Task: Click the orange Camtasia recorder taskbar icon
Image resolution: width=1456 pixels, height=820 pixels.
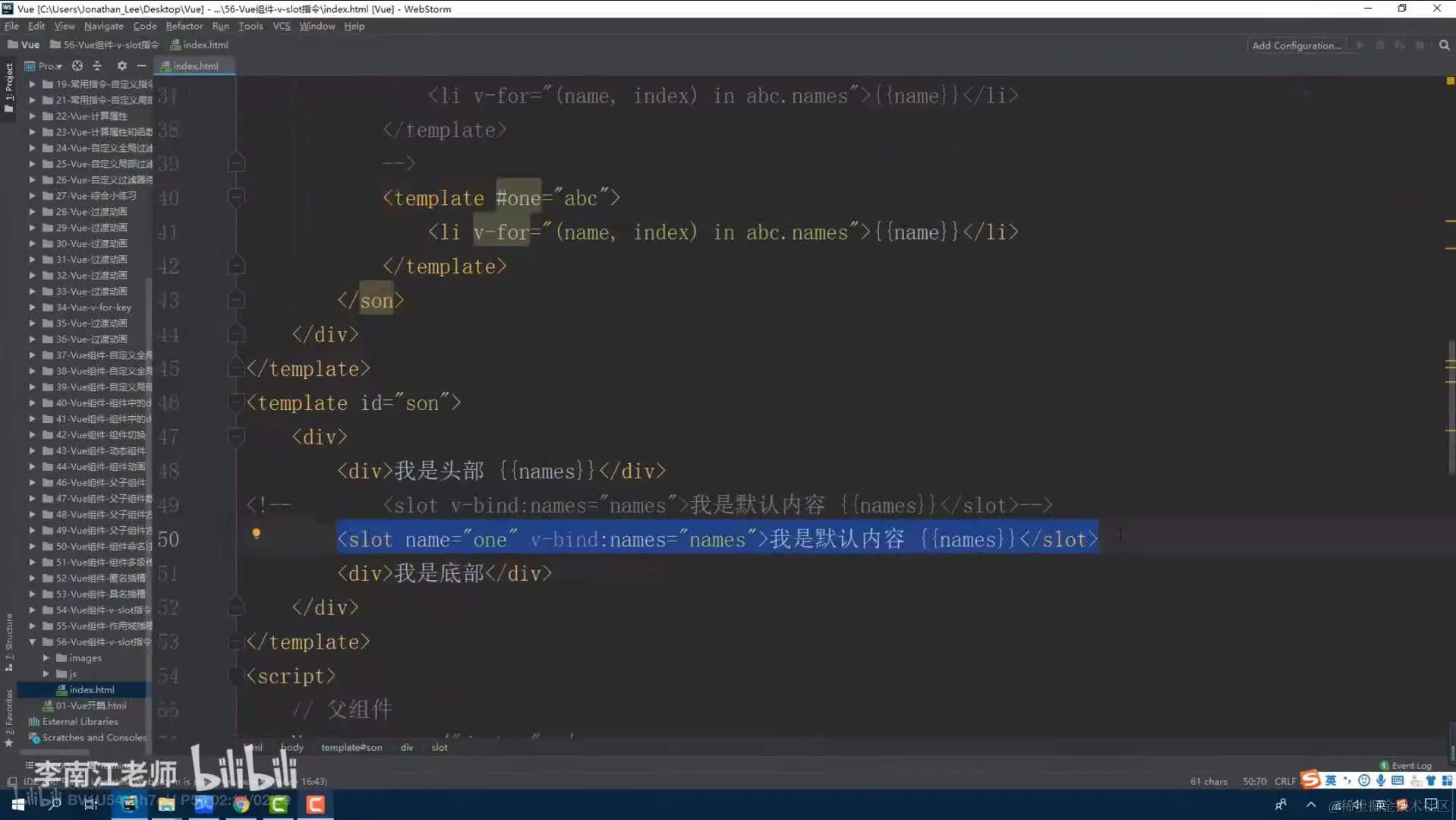Action: click(315, 804)
